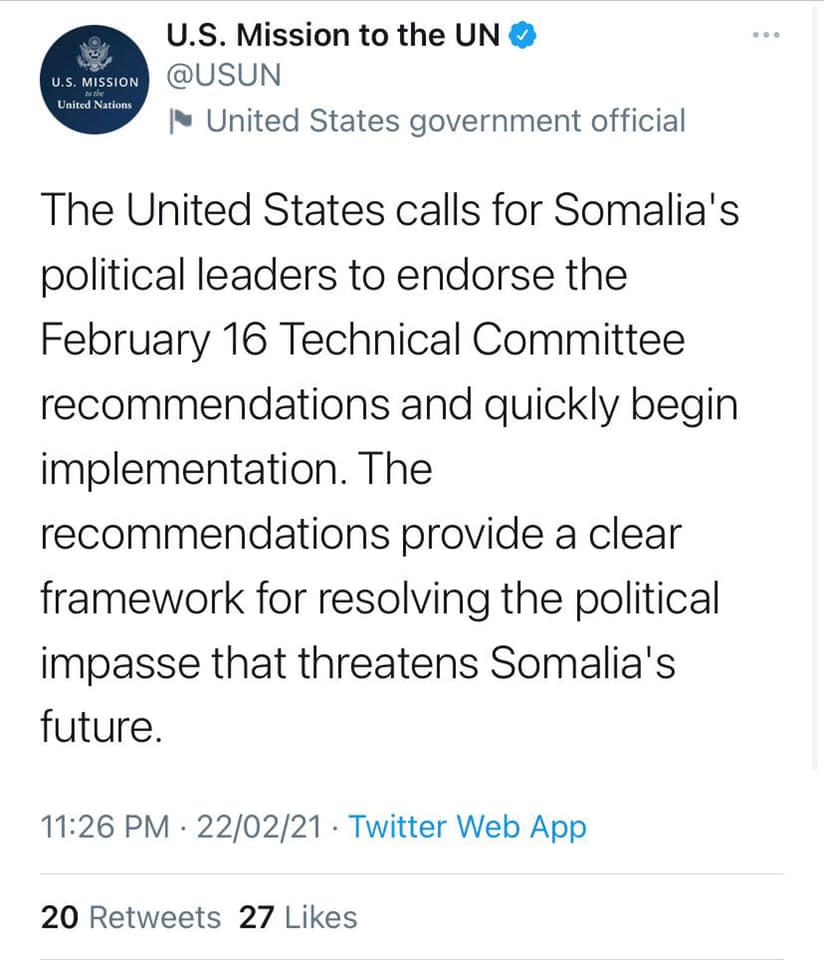Open the three-dot more options menu

tap(766, 35)
